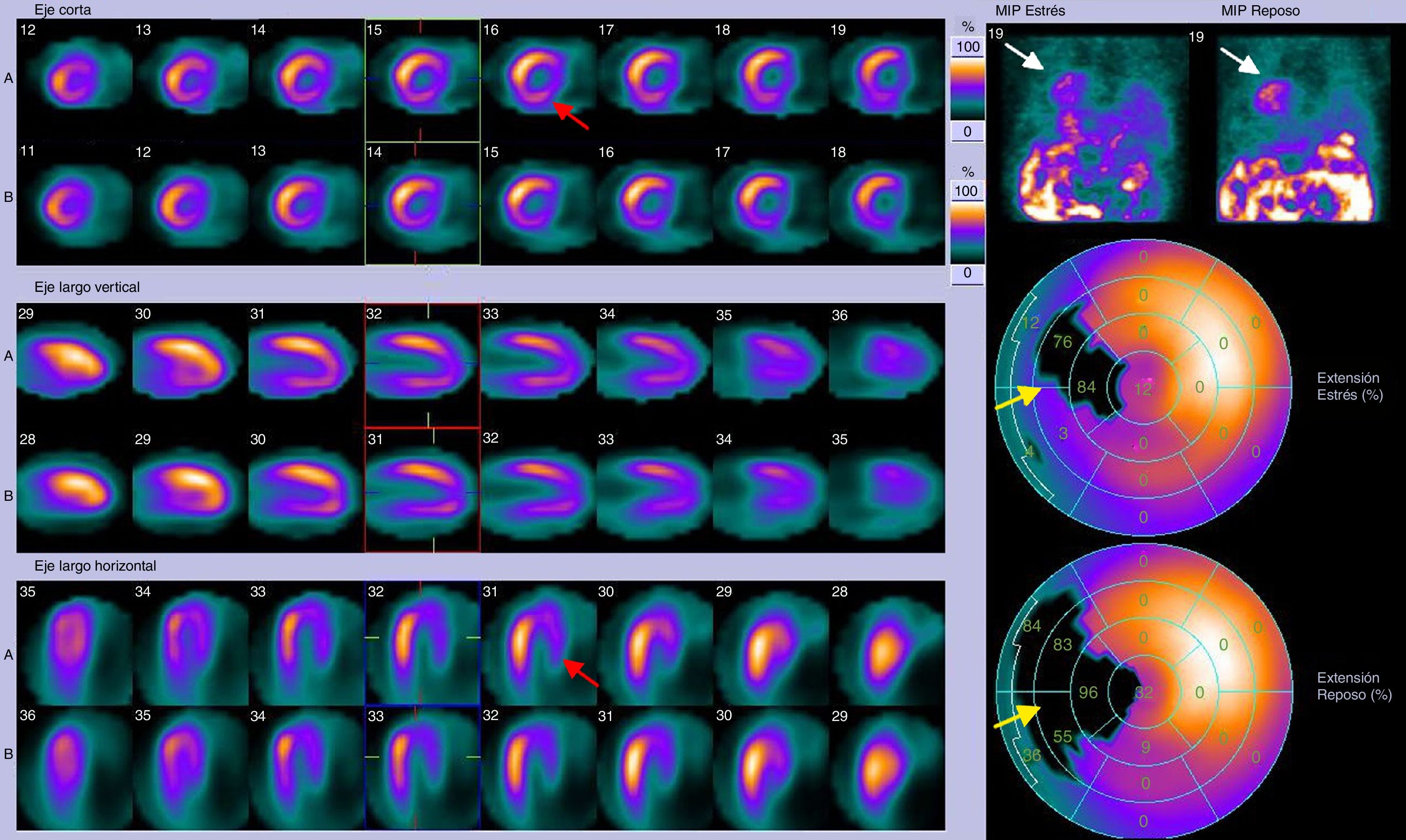Select short-axis rest slice 14
The image size is (1406, 840).
click(422, 203)
